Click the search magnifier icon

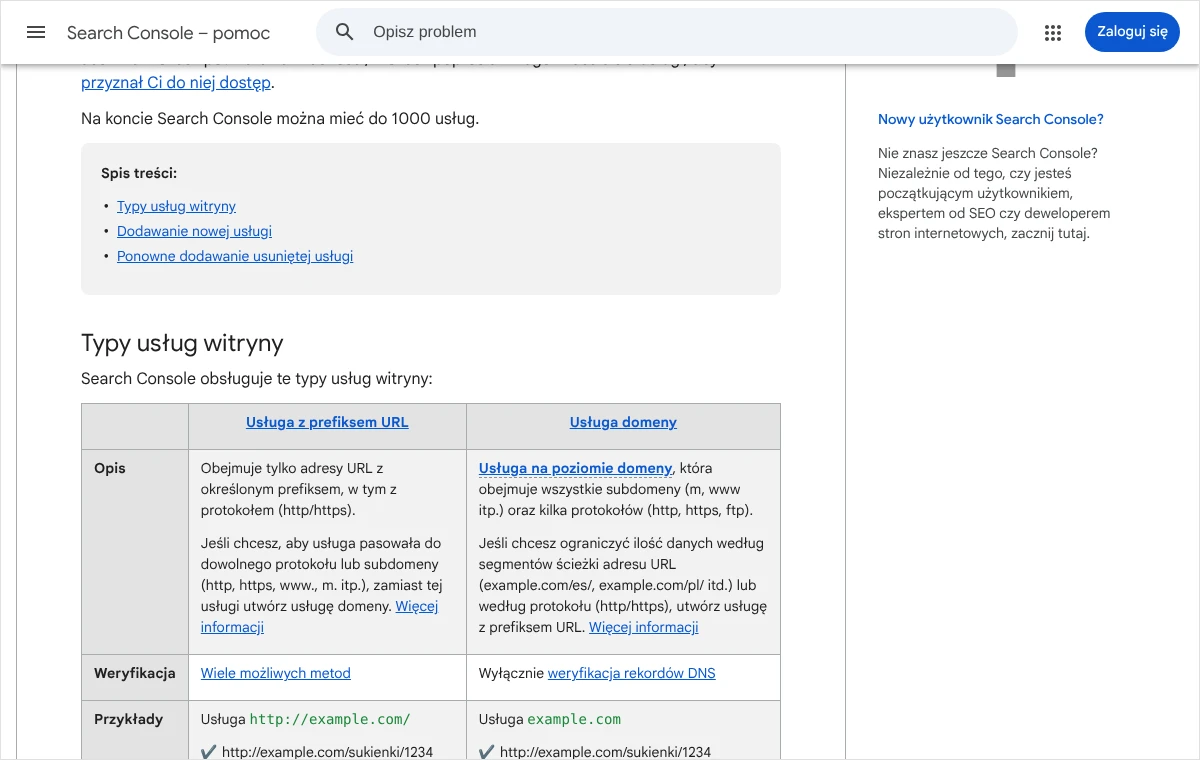point(345,32)
